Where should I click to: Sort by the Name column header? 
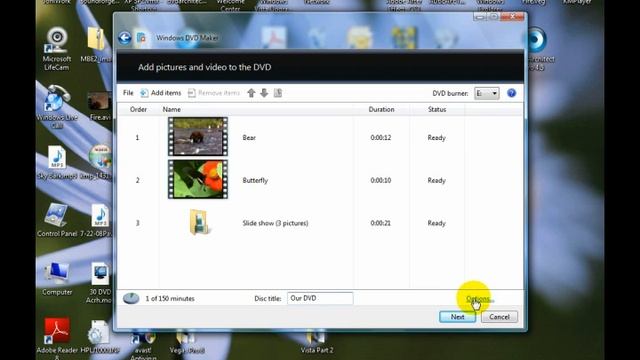point(171,109)
